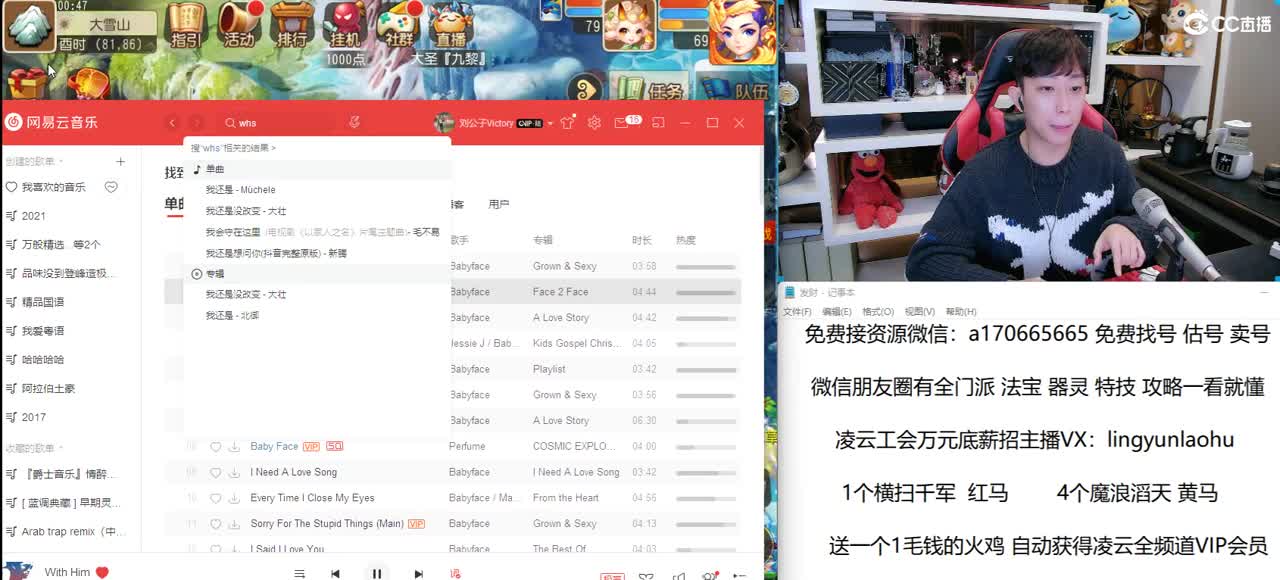Open 文件(F) menu in Notepad
Image resolution: width=1280 pixels, height=580 pixels.
tap(797, 312)
